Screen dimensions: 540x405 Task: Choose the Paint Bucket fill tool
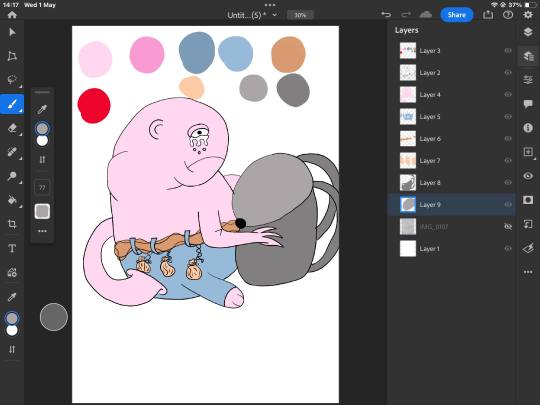coord(12,200)
